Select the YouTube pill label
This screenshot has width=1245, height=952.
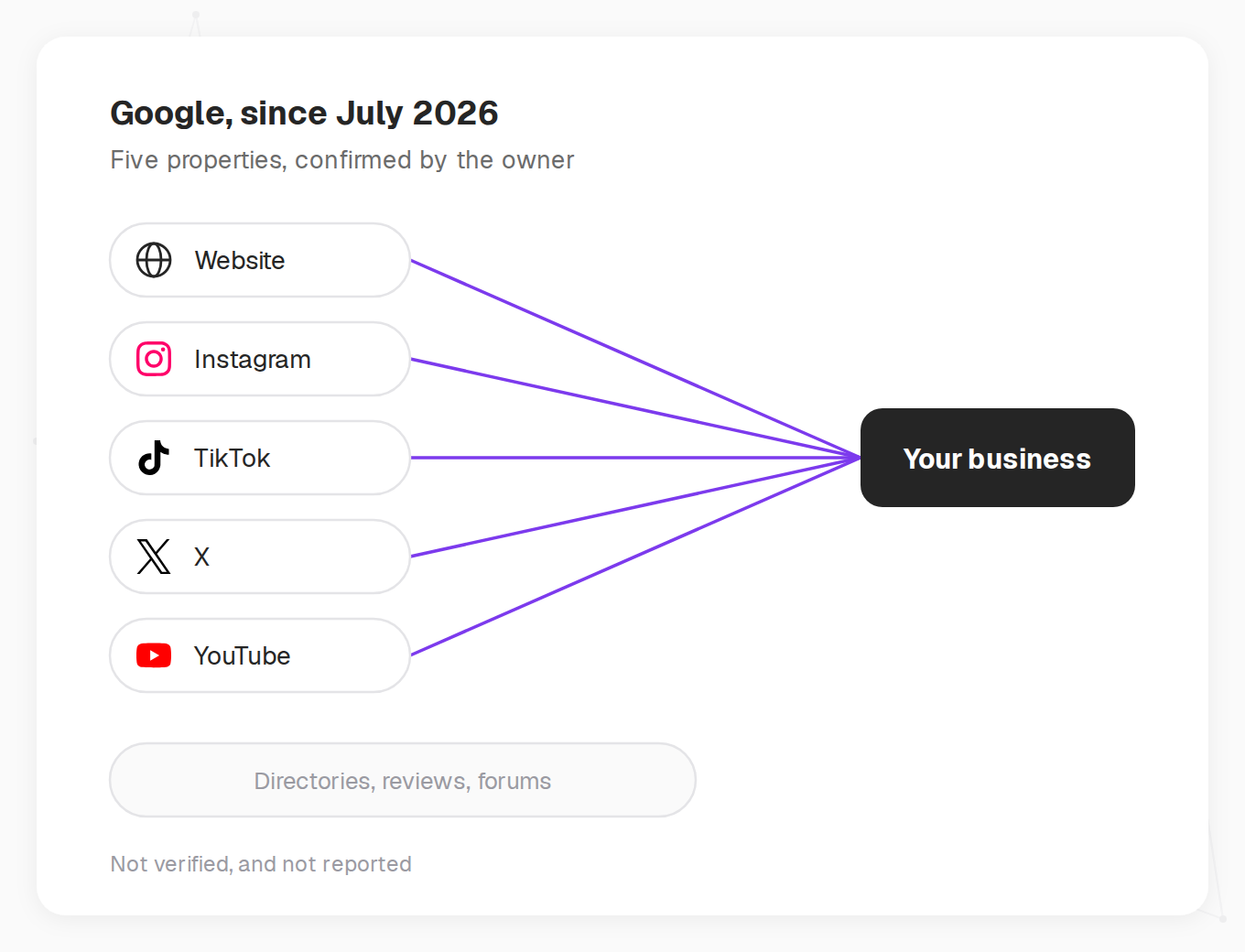point(242,655)
